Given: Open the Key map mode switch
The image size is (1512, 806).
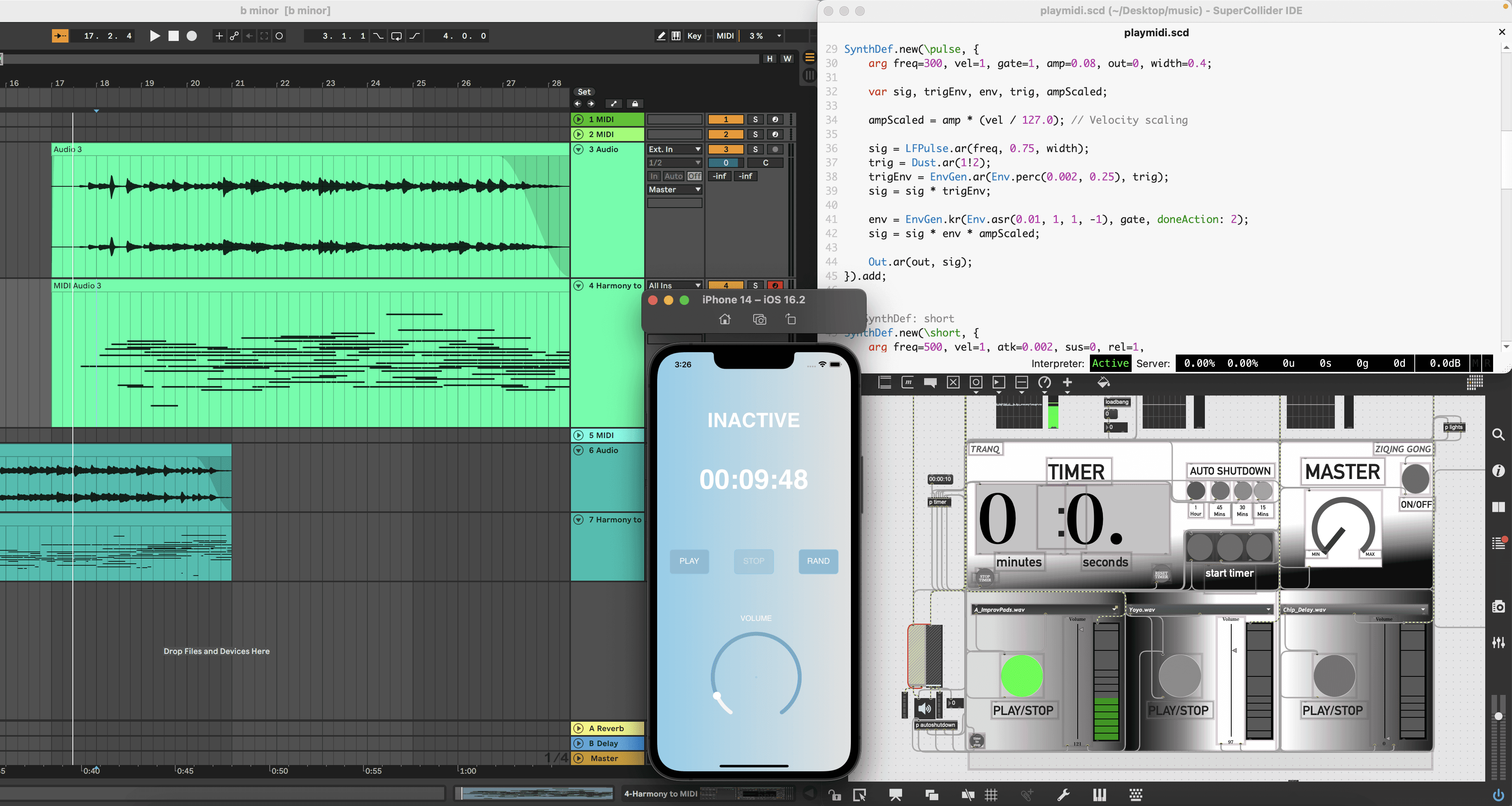Looking at the screenshot, I should (x=694, y=36).
